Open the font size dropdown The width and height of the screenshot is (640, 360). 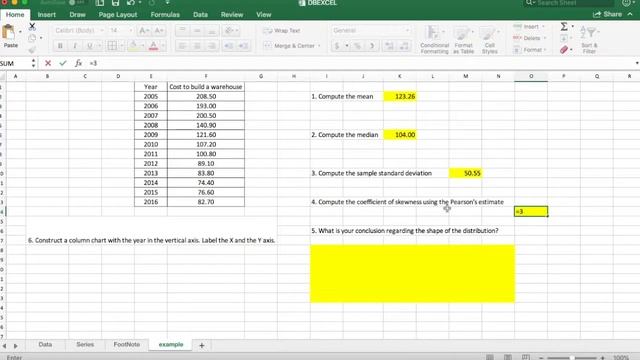[x=131, y=31]
